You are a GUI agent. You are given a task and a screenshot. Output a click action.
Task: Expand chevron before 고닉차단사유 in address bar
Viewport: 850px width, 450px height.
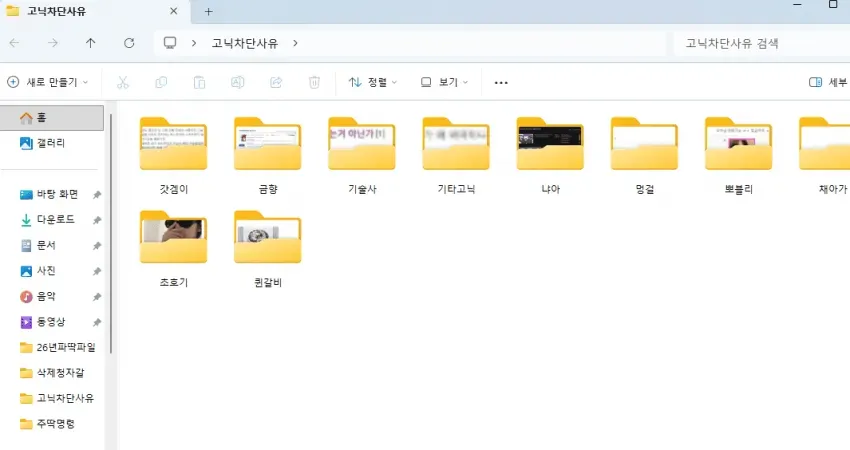point(194,43)
